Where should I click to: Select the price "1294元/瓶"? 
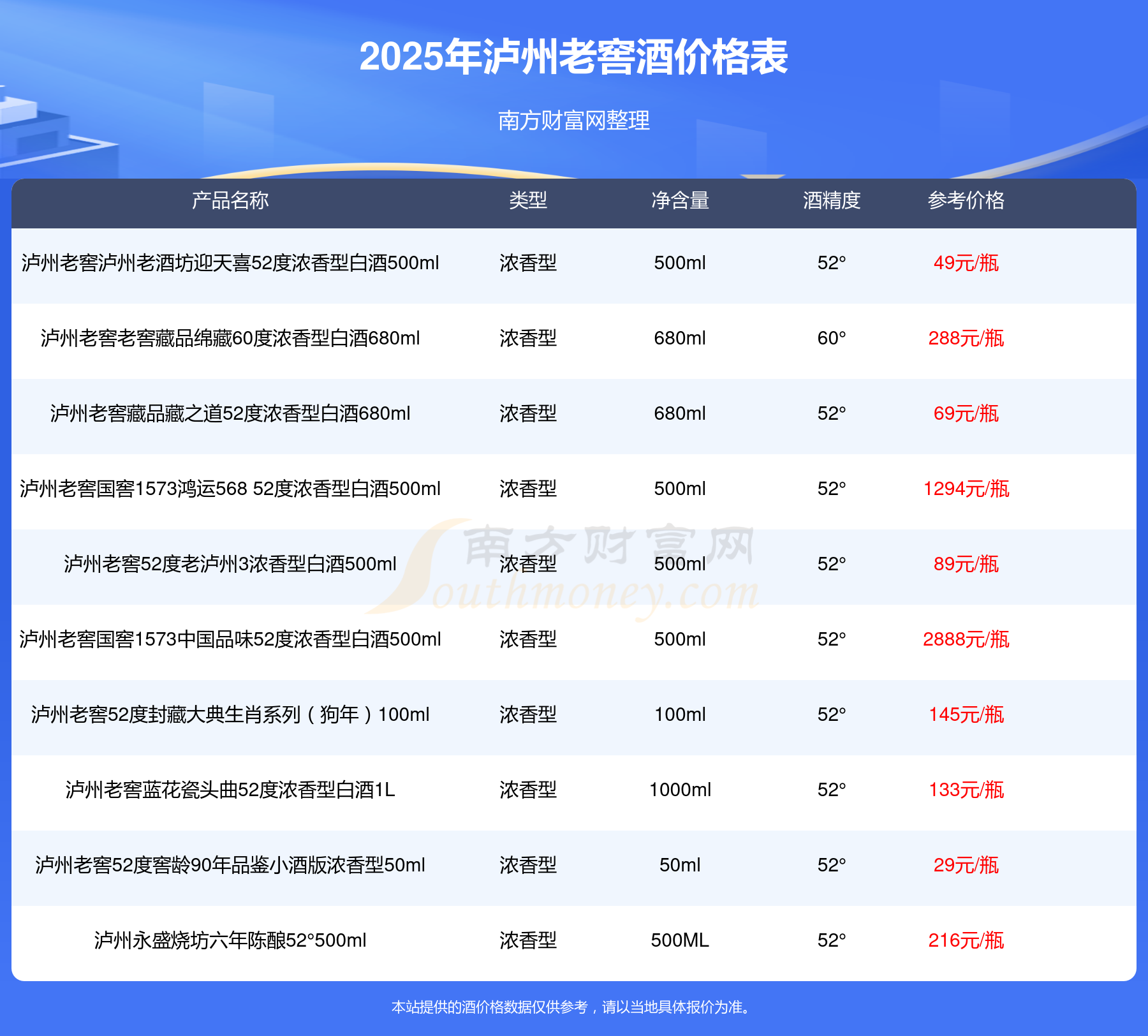coord(966,489)
